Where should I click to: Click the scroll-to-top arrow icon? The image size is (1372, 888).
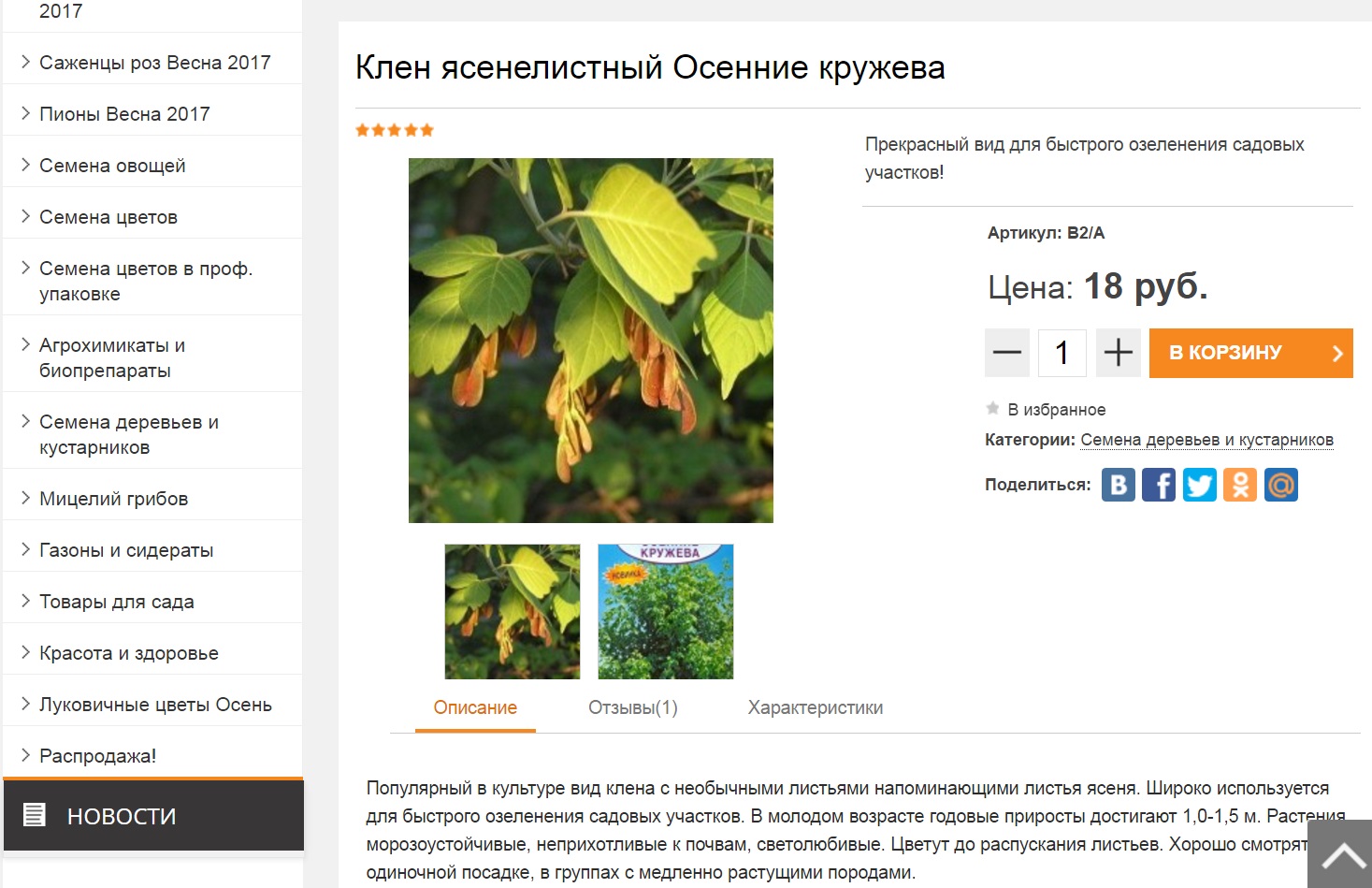(x=1342, y=855)
